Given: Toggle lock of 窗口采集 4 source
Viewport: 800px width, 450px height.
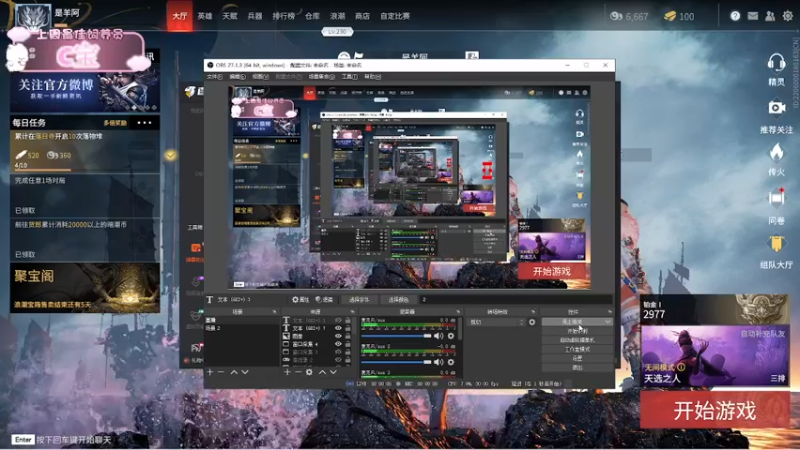Looking at the screenshot, I should point(348,344).
